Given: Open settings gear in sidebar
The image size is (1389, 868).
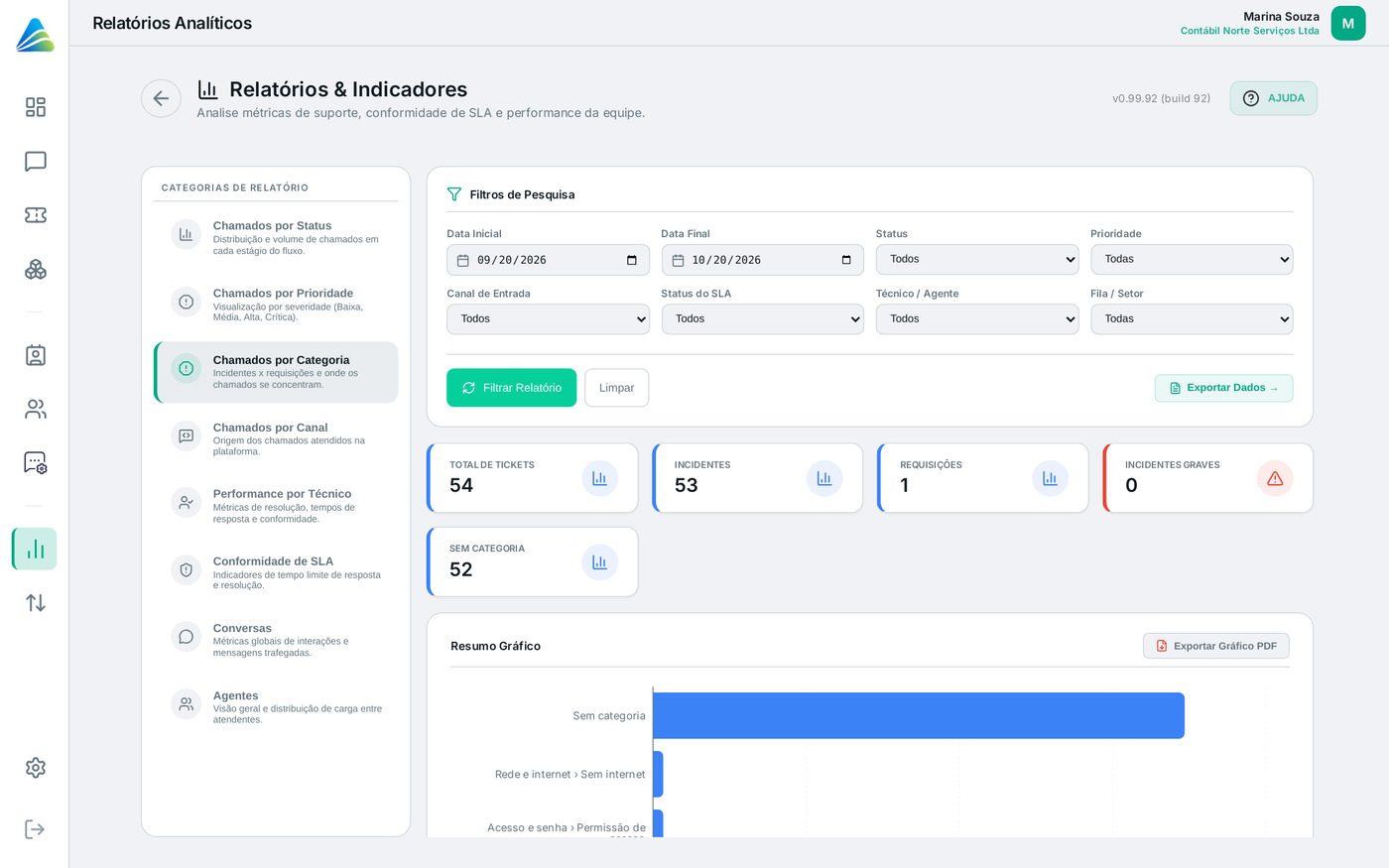Looking at the screenshot, I should (36, 768).
